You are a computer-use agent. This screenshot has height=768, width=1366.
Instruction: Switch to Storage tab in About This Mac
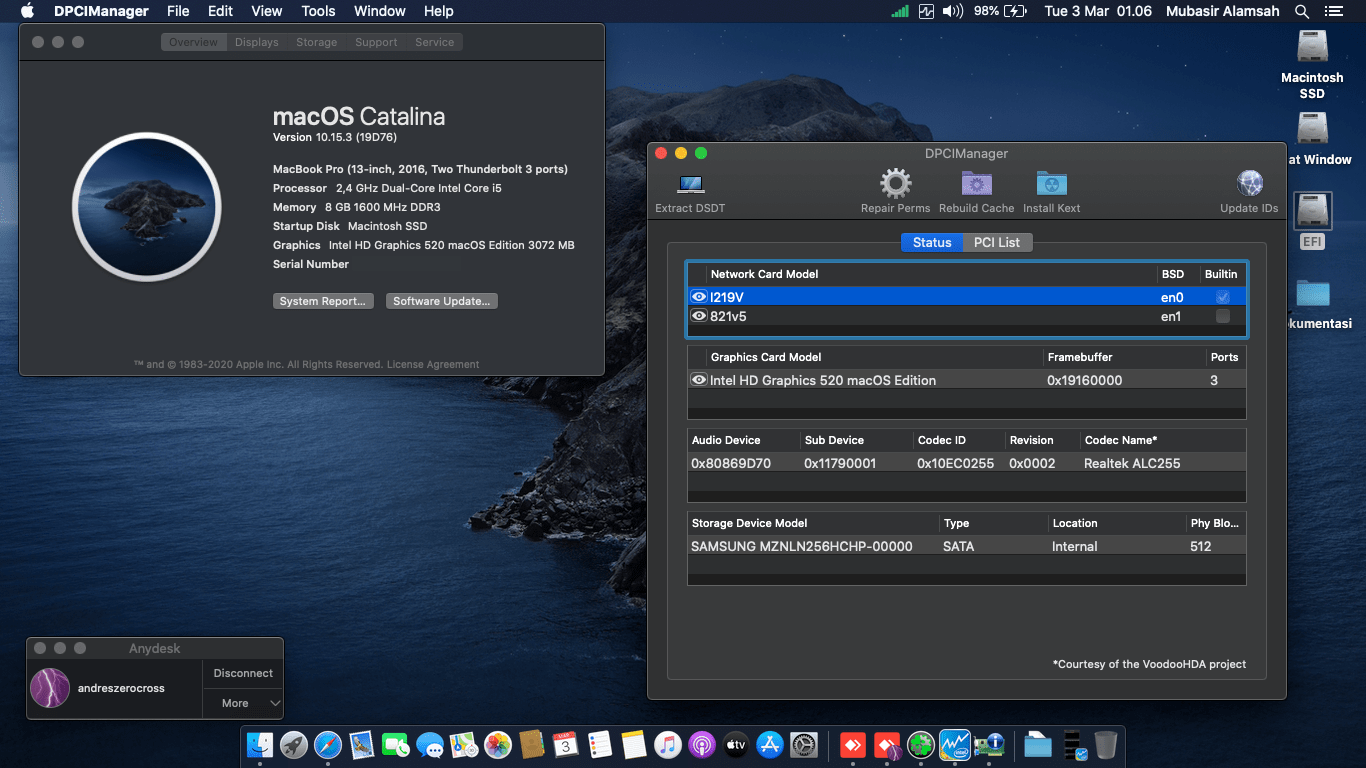(316, 42)
